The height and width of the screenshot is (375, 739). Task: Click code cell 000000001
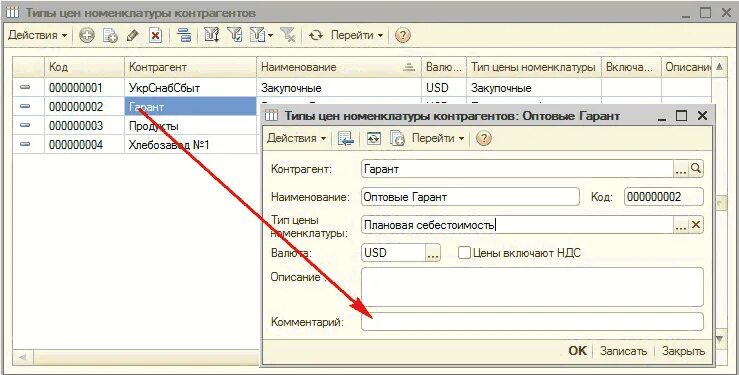pyautogui.click(x=84, y=88)
